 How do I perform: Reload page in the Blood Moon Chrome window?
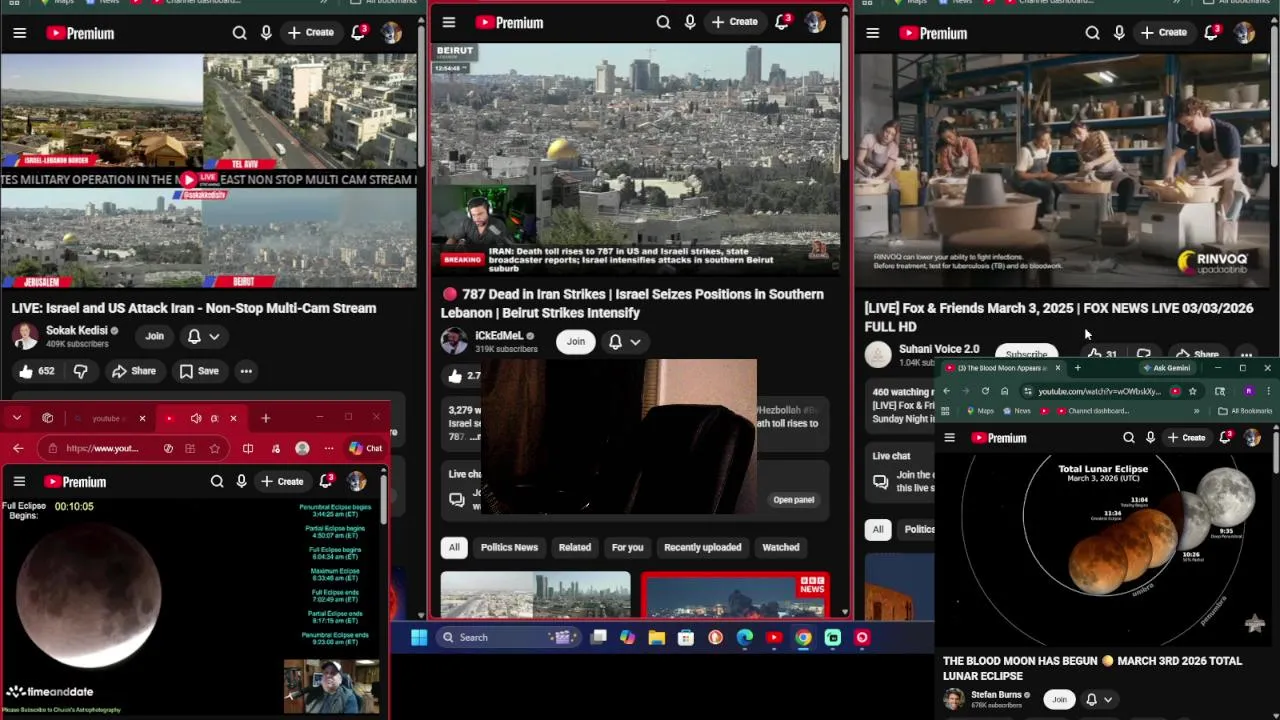985,391
